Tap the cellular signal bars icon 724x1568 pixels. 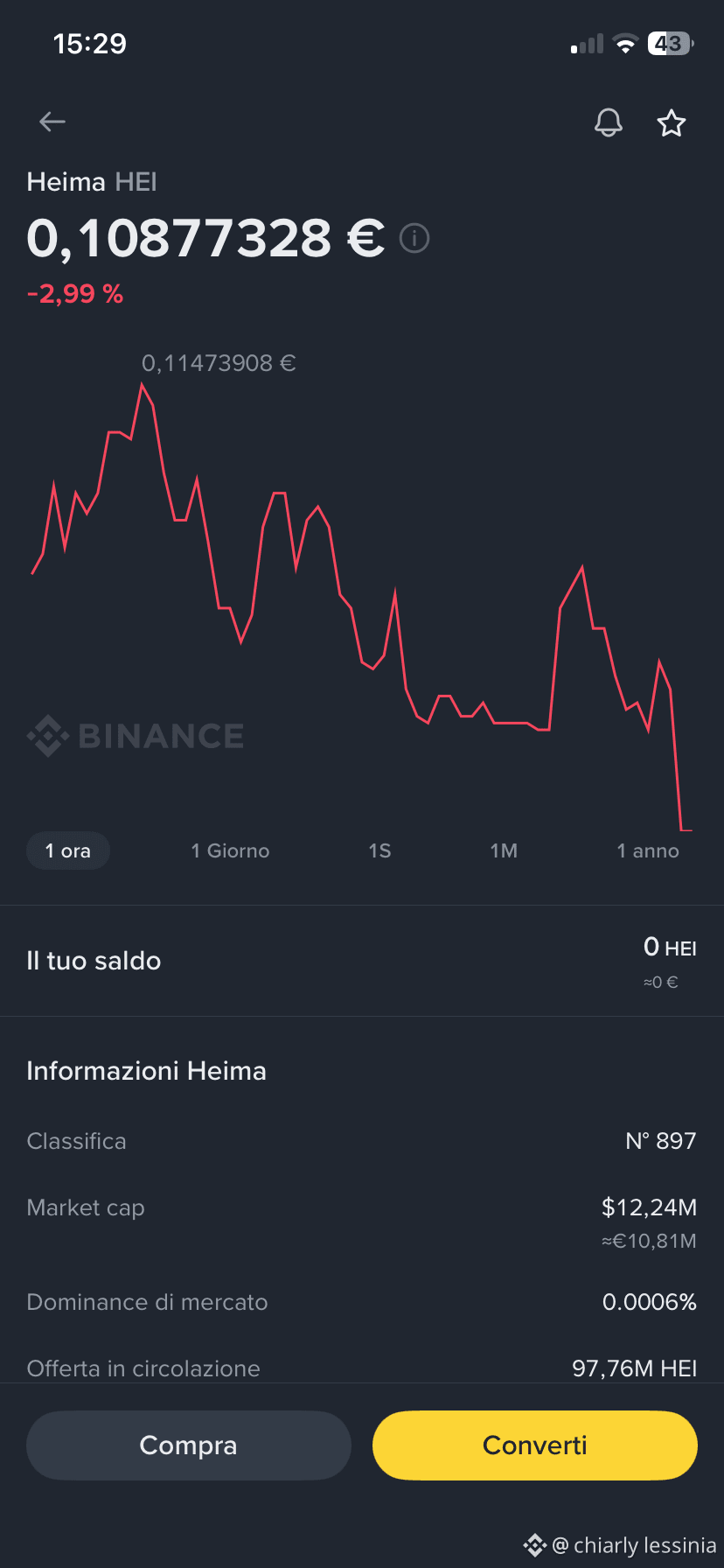coord(587,44)
